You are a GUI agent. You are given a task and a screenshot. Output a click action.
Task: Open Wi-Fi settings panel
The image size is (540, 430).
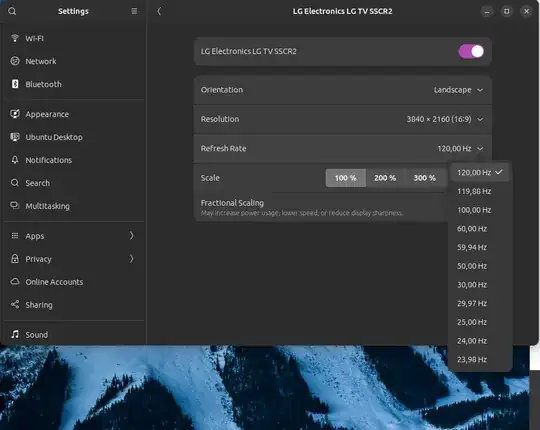click(74, 38)
